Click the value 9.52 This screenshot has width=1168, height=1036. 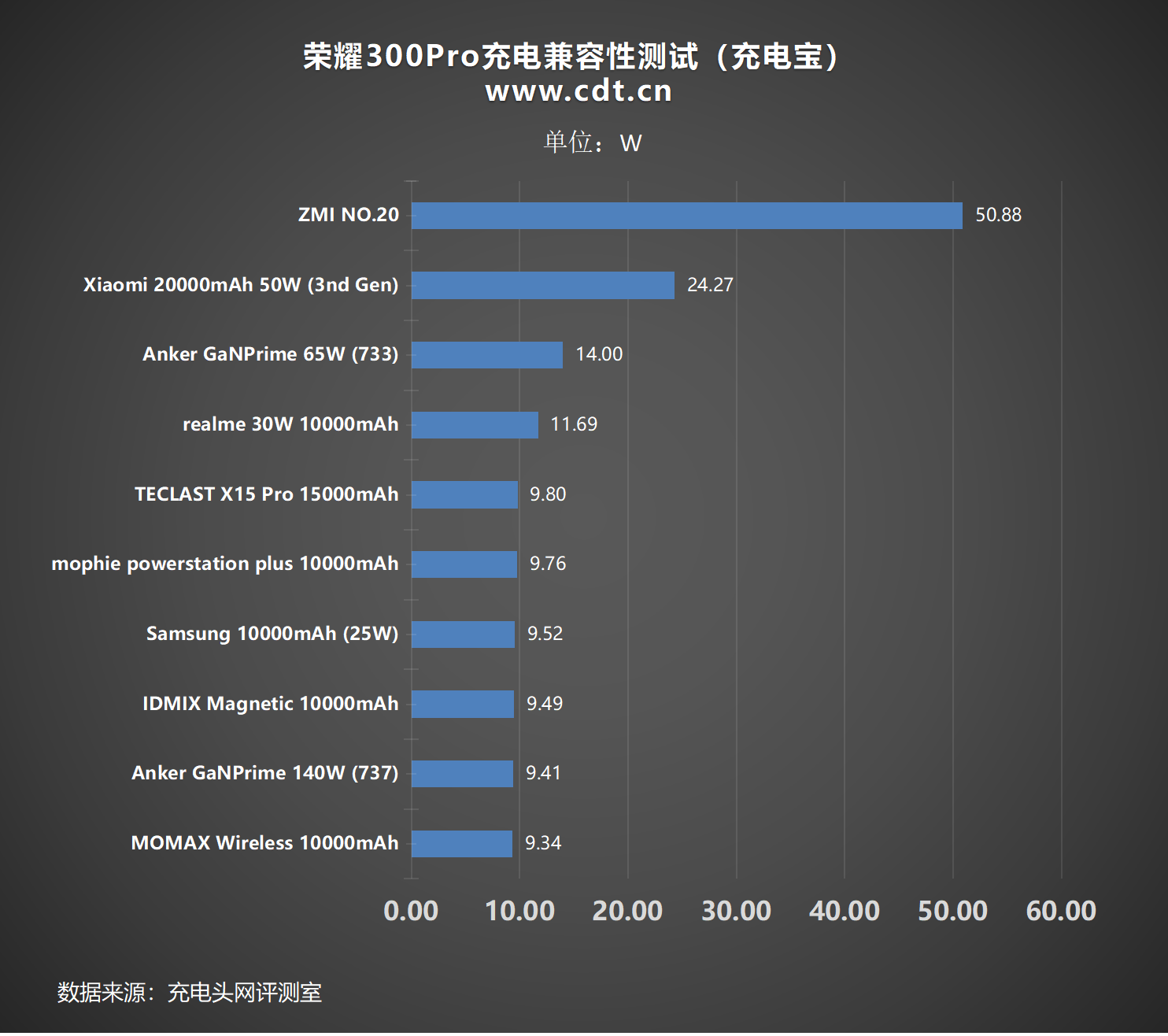click(x=545, y=634)
